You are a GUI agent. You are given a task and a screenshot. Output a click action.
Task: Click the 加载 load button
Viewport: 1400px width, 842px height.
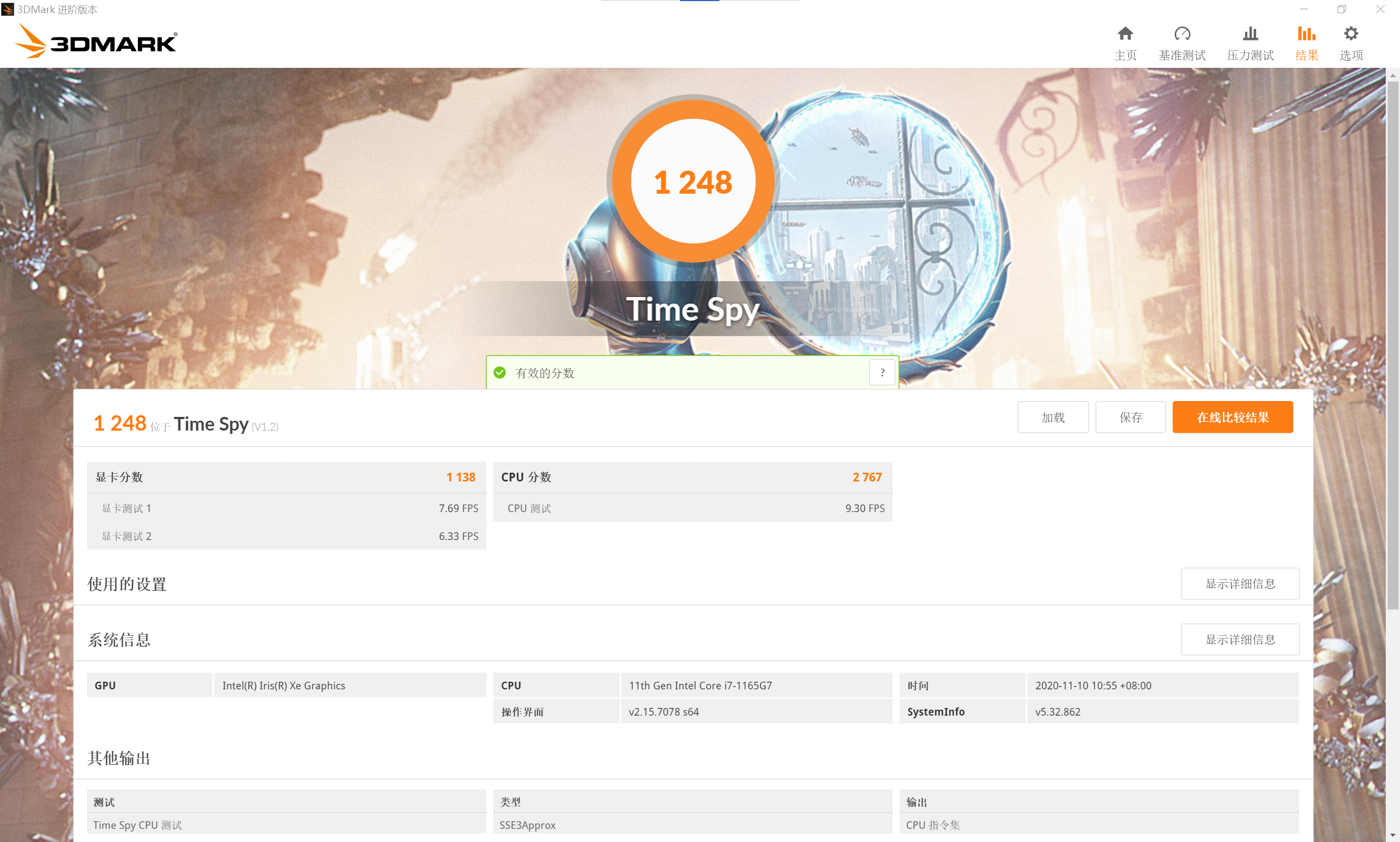[1052, 417]
